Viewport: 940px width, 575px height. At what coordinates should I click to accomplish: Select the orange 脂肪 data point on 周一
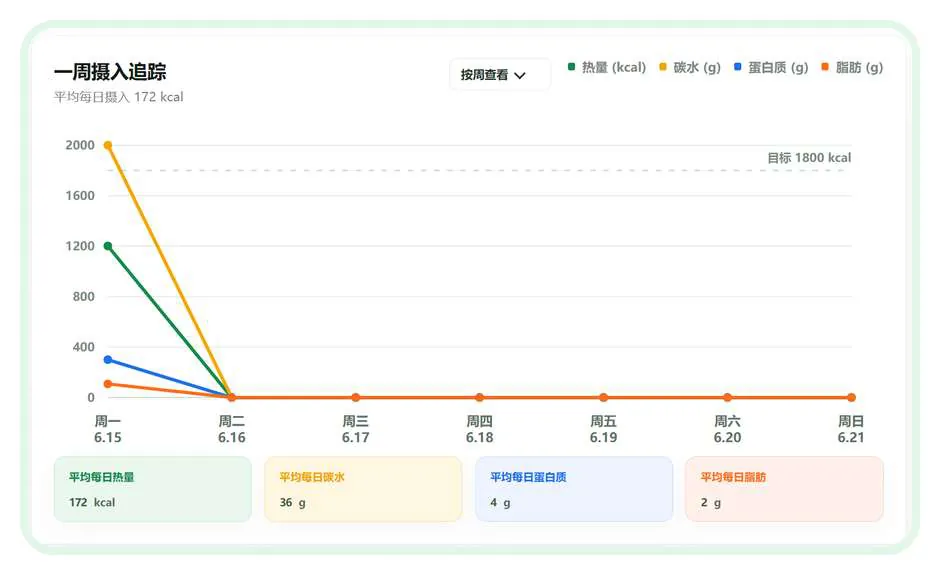tap(108, 384)
